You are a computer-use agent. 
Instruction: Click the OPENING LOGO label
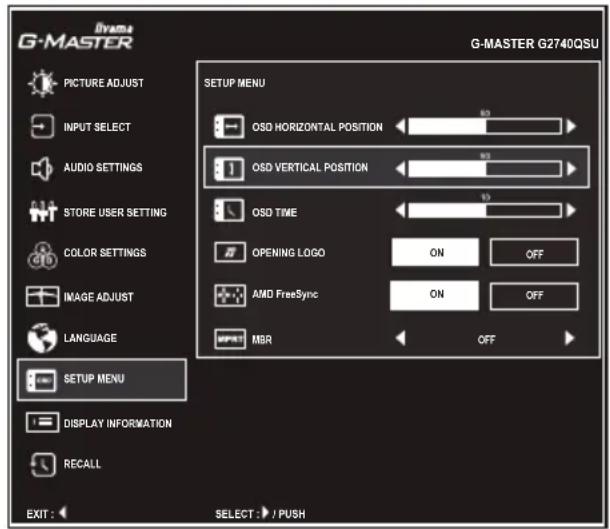tap(289, 253)
